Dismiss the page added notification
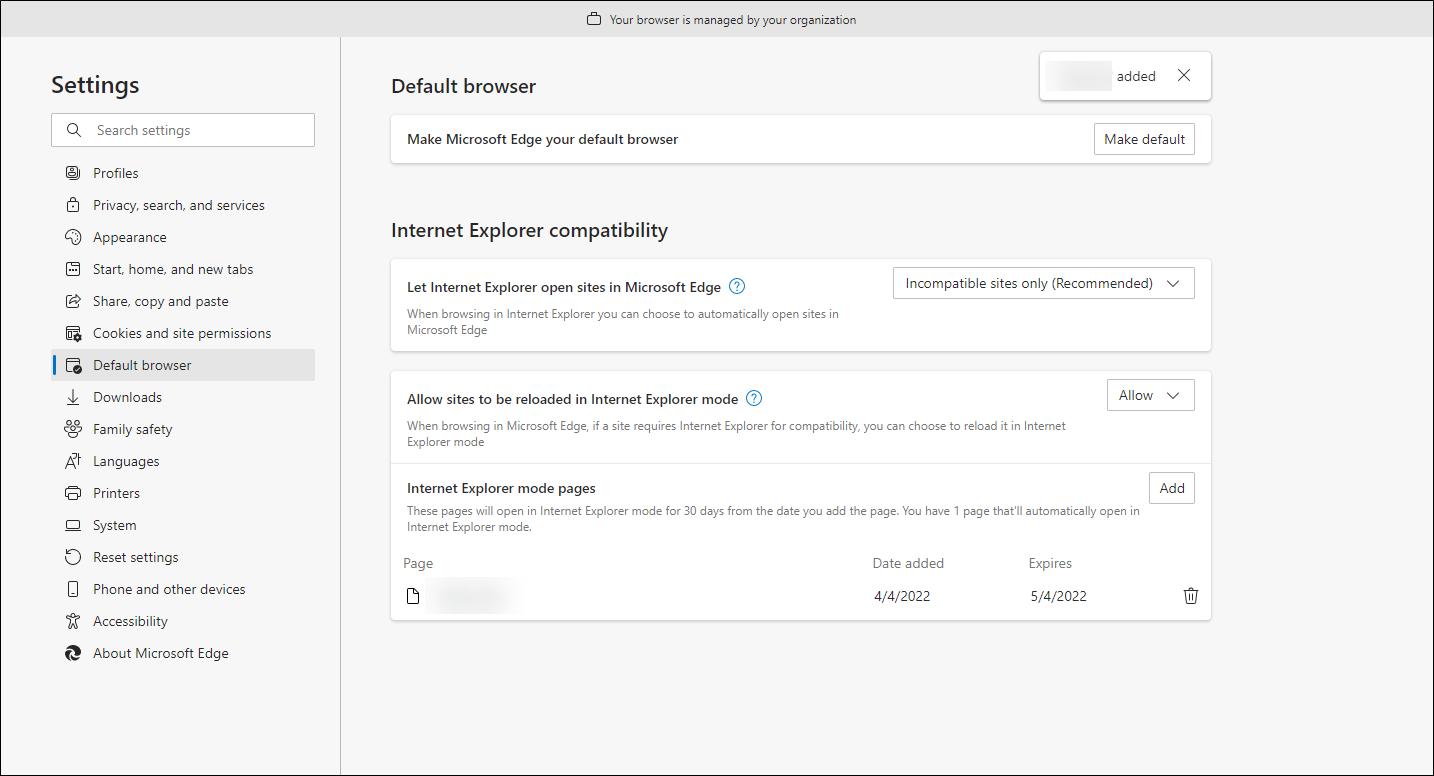1434x776 pixels. 1183,75
